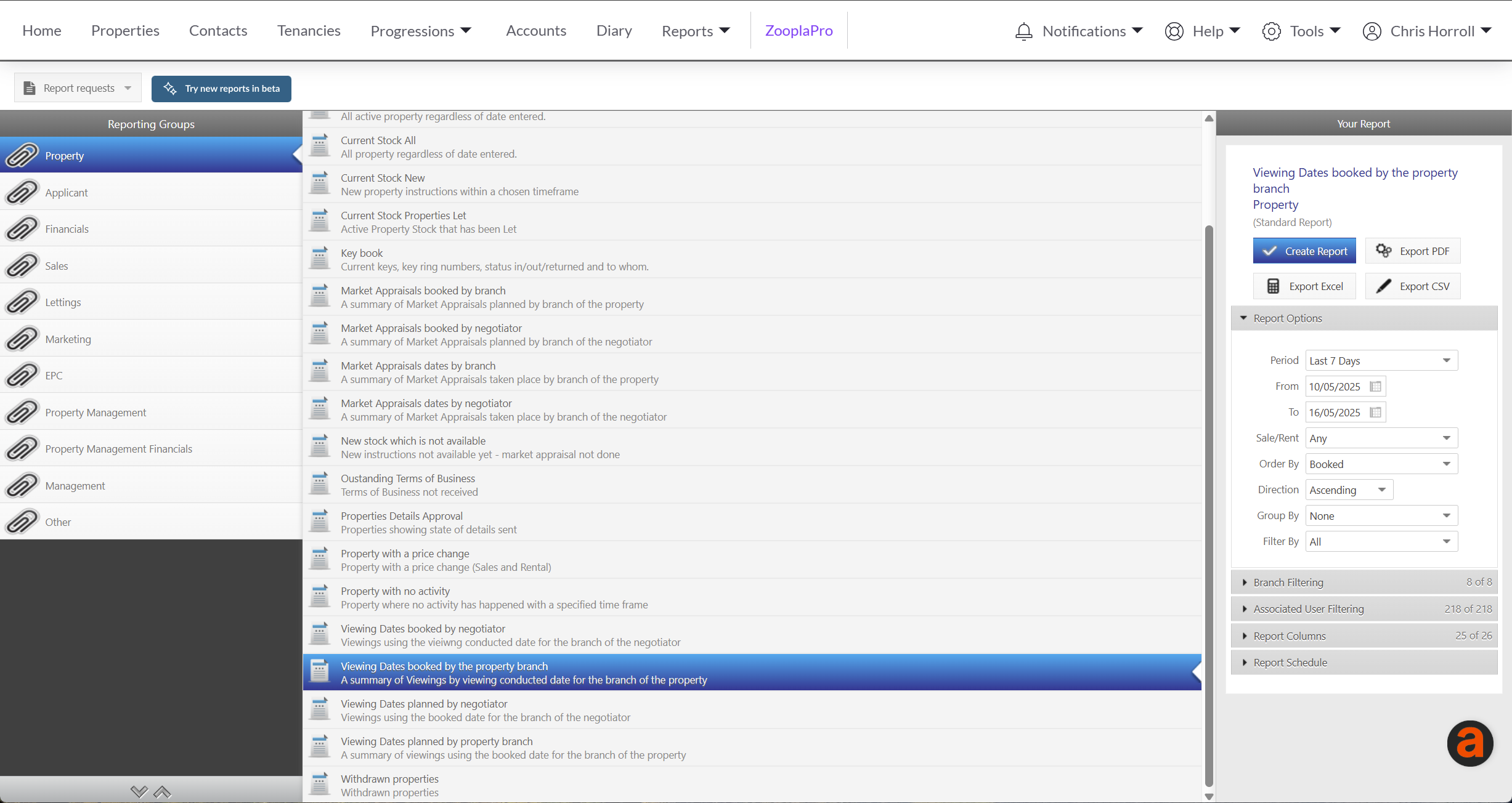Click the report icon beside Property with no activity
Screen dimensions: 1512x803
pyautogui.click(x=320, y=597)
